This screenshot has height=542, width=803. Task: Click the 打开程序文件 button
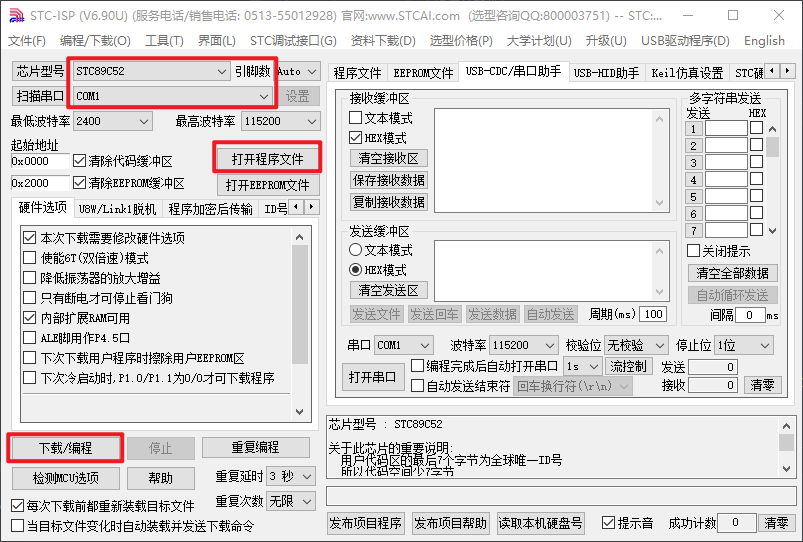267,159
